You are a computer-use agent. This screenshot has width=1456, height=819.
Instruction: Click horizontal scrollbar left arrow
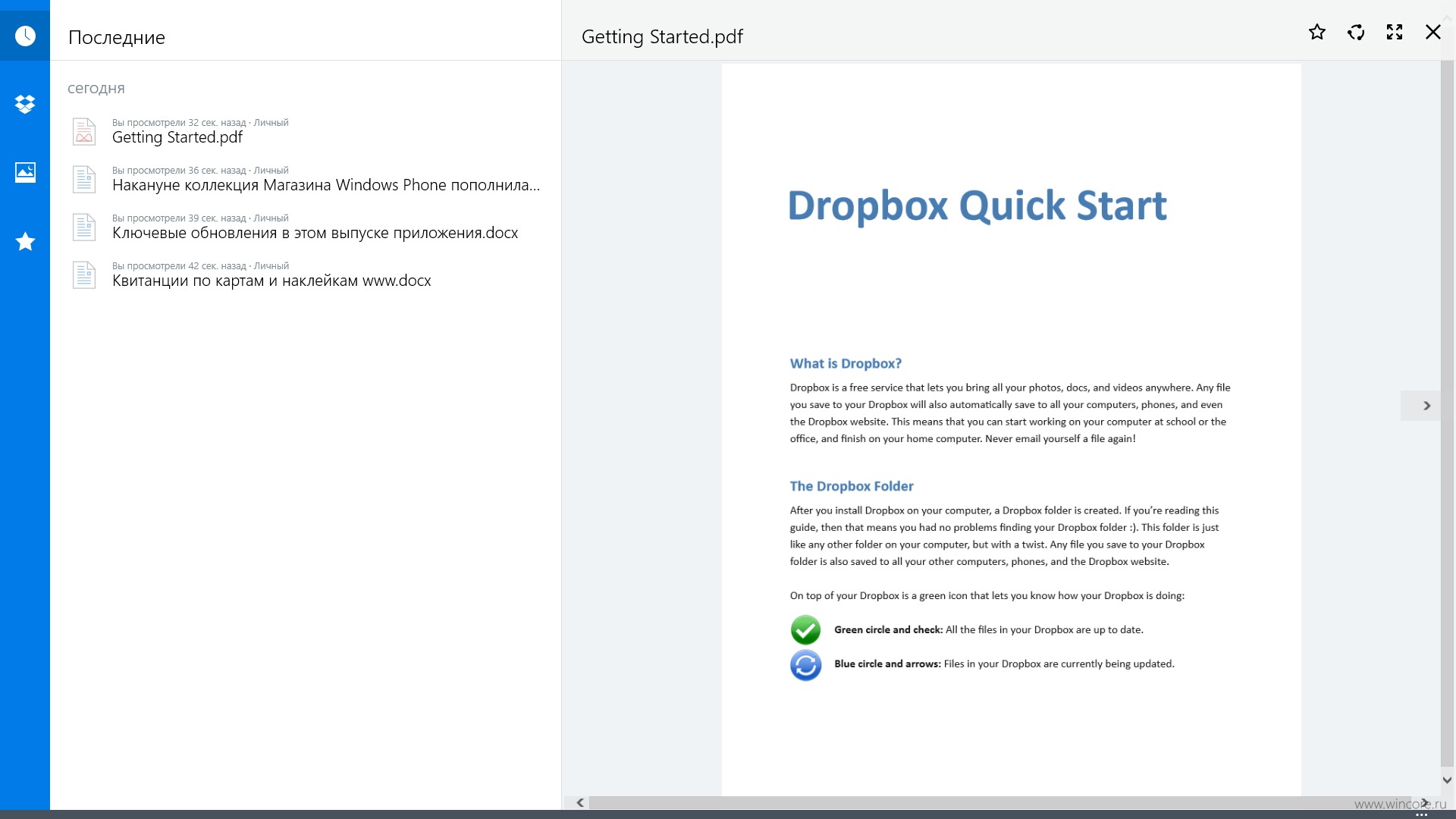580,802
